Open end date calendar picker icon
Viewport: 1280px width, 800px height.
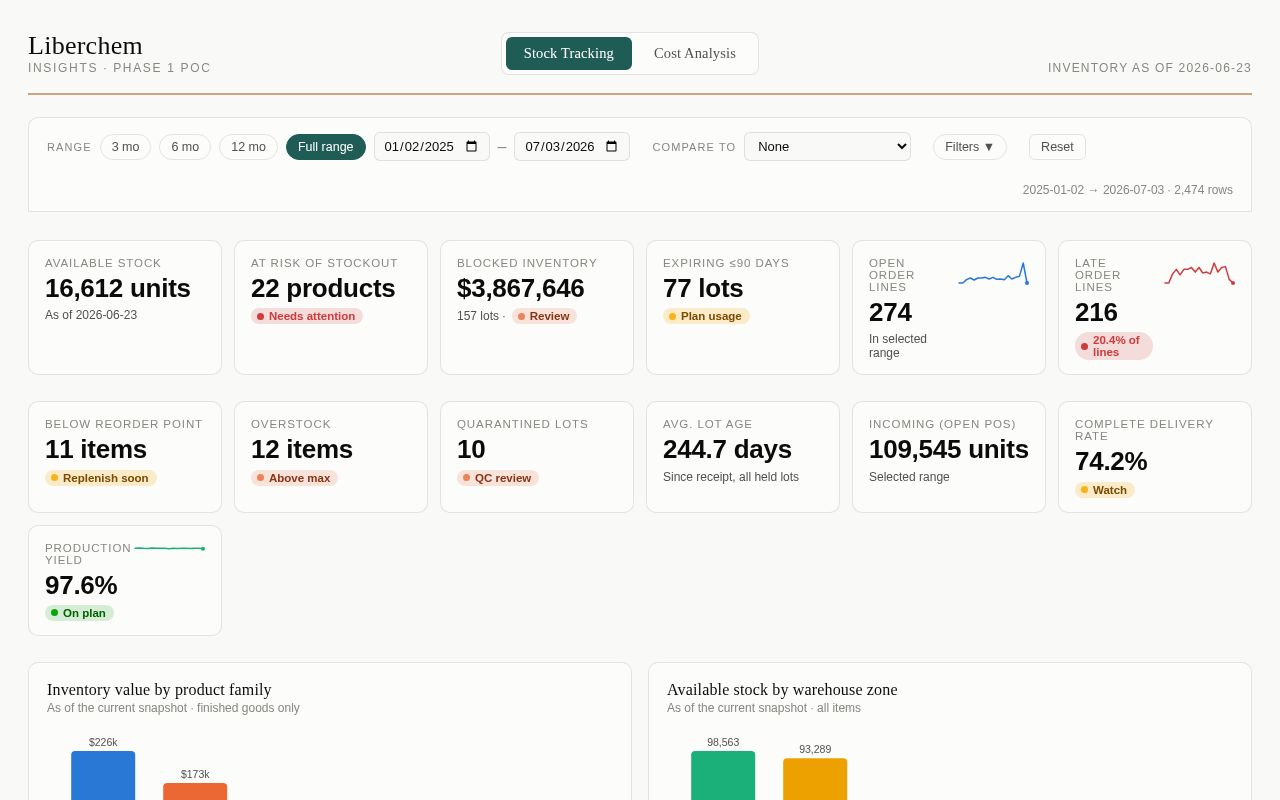tap(612, 147)
